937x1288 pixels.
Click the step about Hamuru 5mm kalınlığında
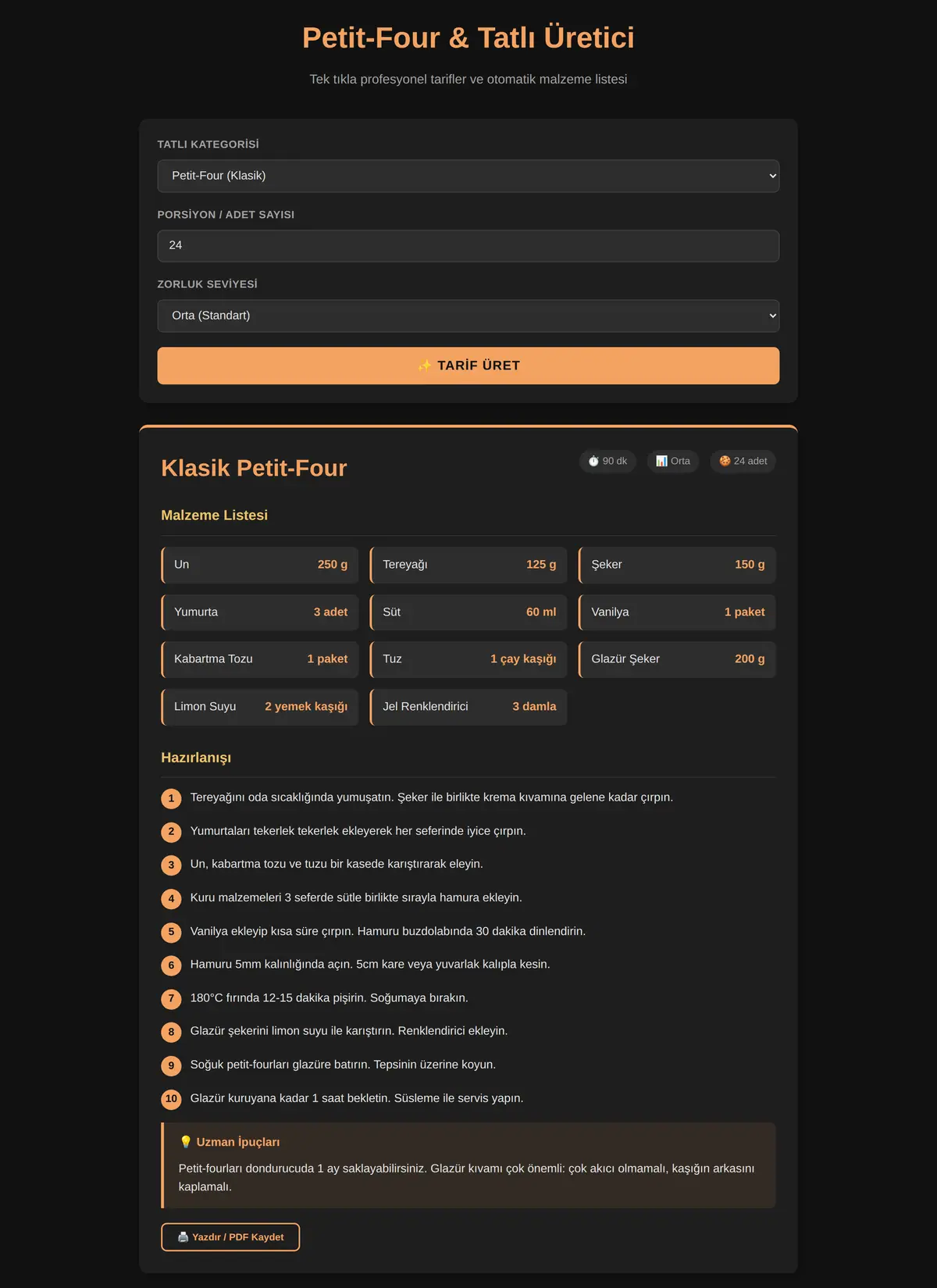tap(370, 964)
